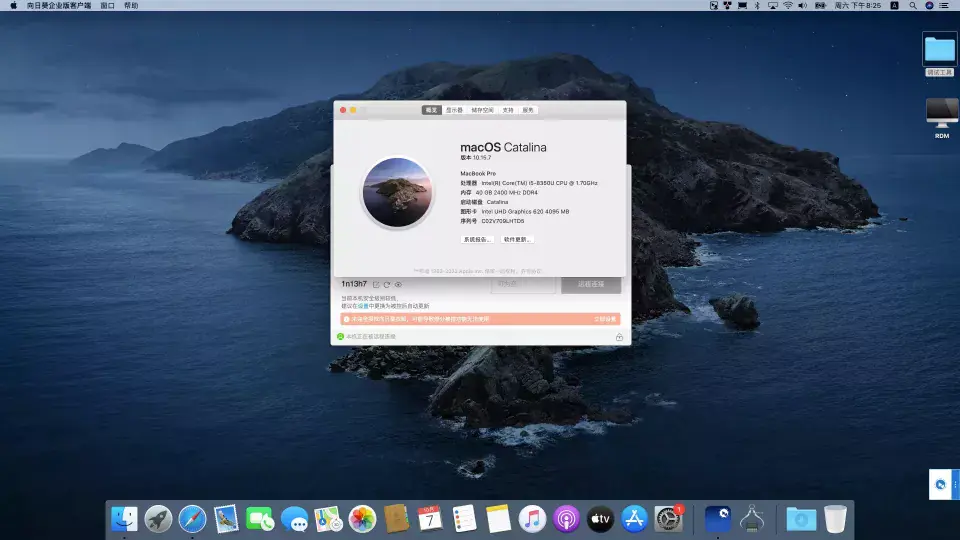Open the 服务 (Service) tab
The height and width of the screenshot is (540, 960).
pyautogui.click(x=528, y=110)
